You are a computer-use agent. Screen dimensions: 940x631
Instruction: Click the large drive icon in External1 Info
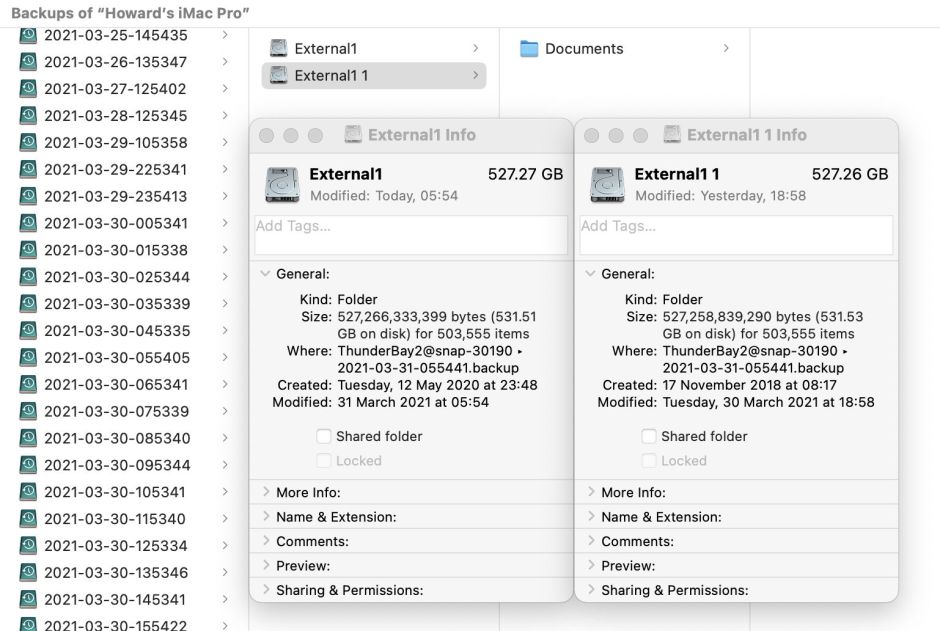coord(282,184)
